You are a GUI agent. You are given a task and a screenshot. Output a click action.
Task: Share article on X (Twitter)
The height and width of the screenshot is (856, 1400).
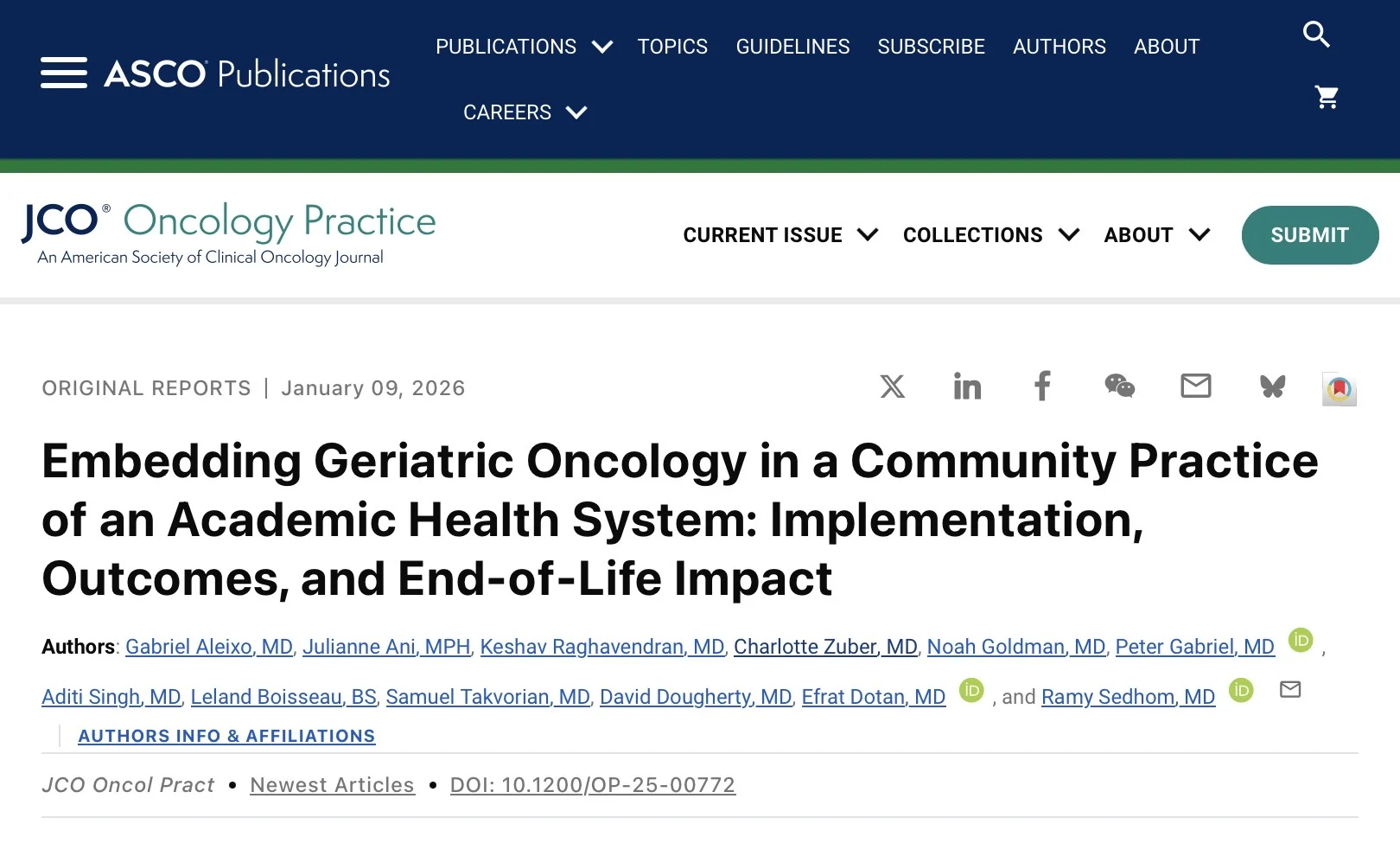point(892,386)
